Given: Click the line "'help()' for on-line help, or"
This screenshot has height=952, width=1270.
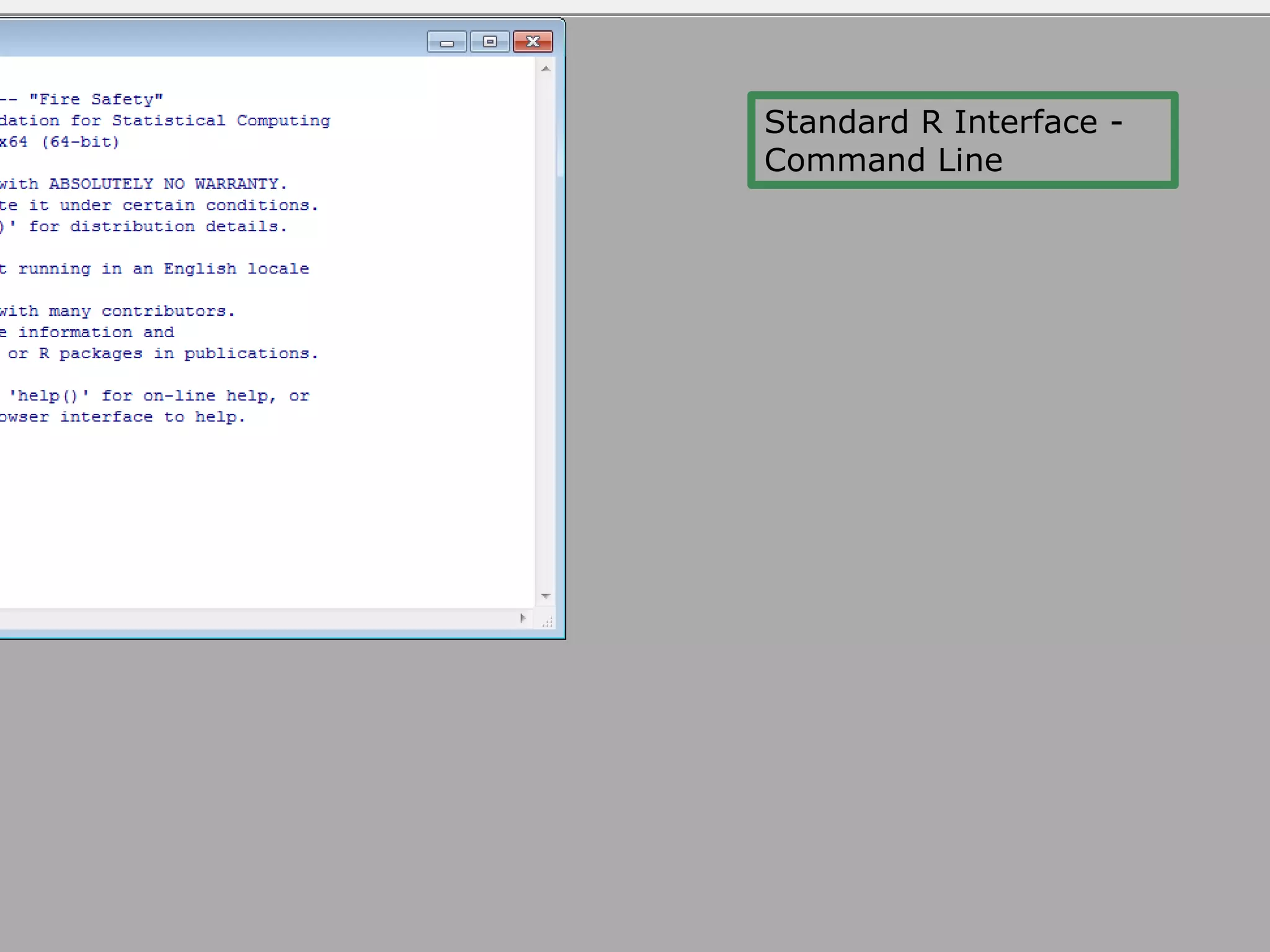Looking at the screenshot, I should pyautogui.click(x=159, y=396).
